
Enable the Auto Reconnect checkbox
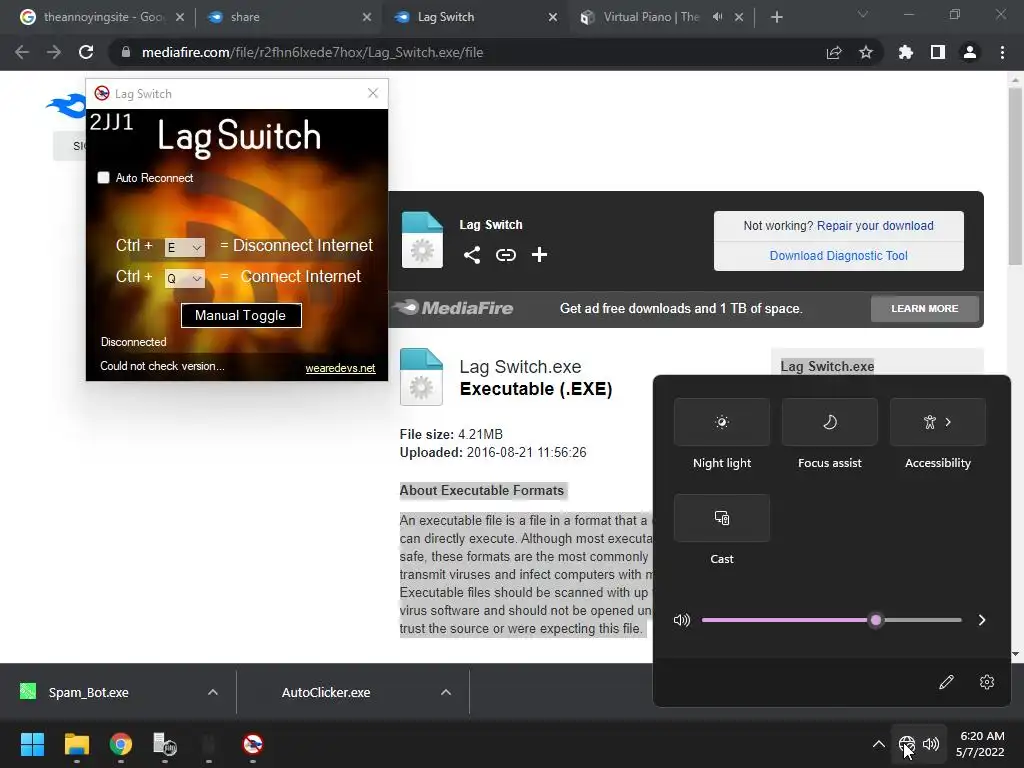pos(103,178)
